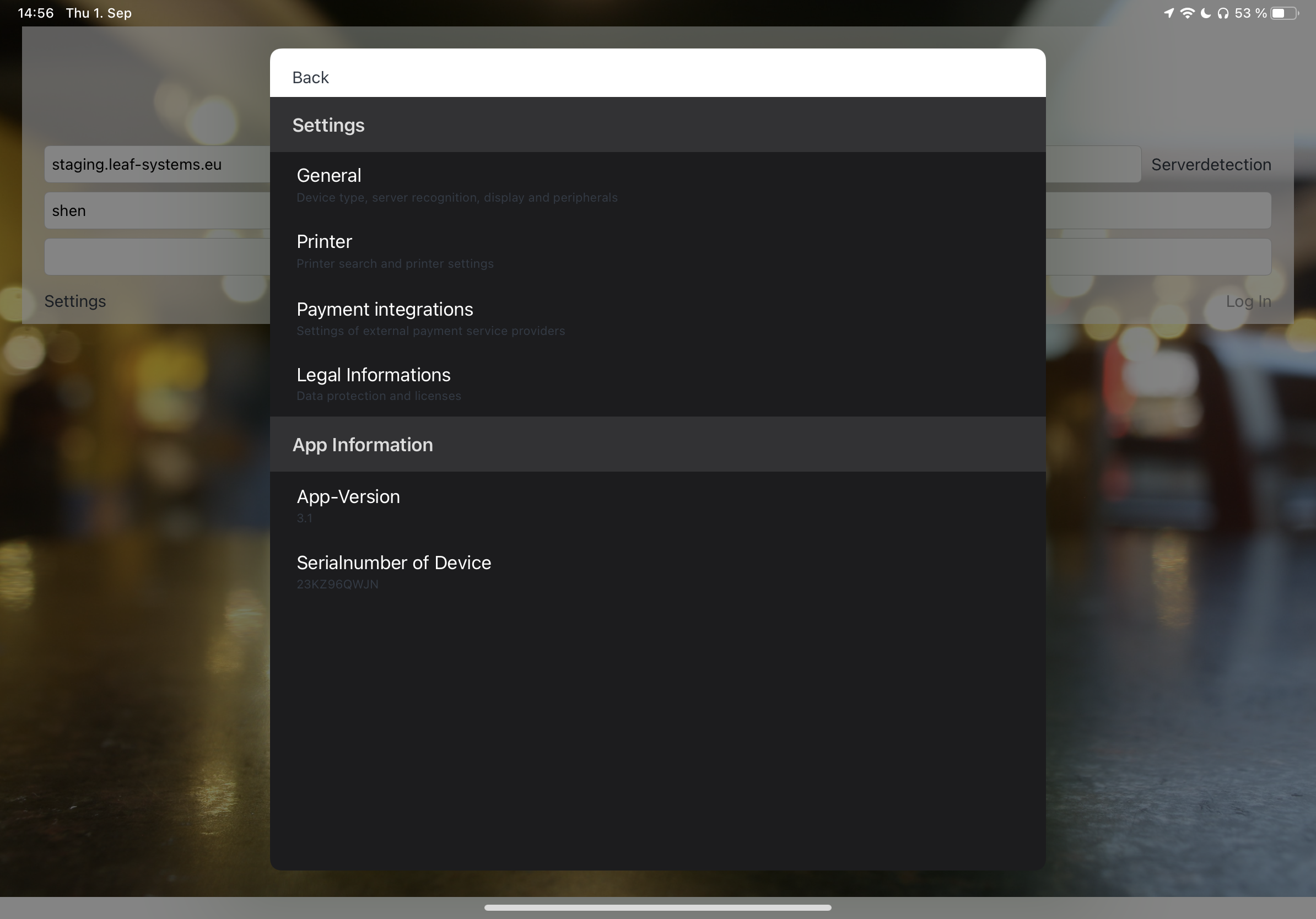Open the Printer settings entry

point(325,242)
